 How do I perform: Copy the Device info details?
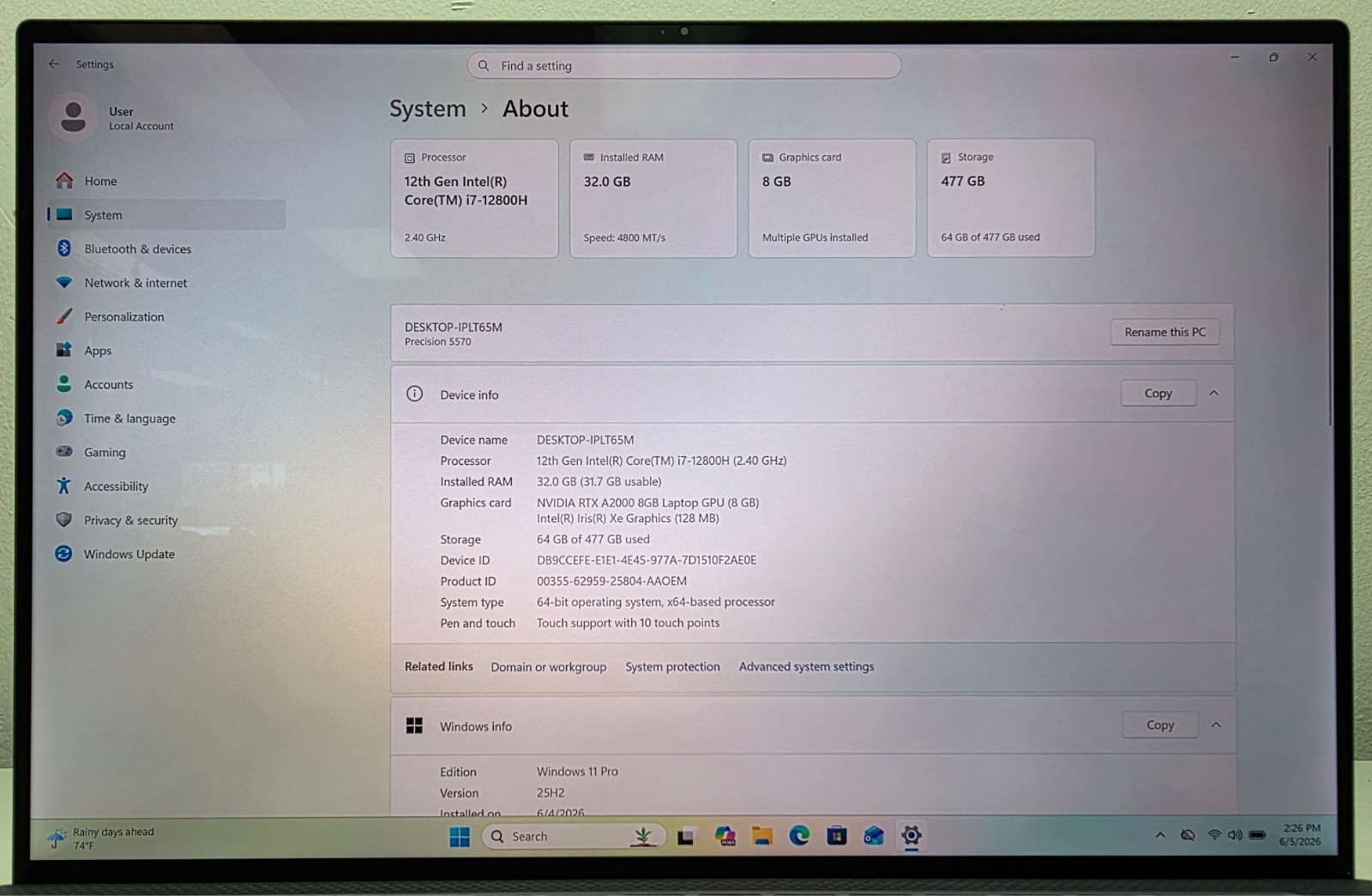tap(1158, 394)
